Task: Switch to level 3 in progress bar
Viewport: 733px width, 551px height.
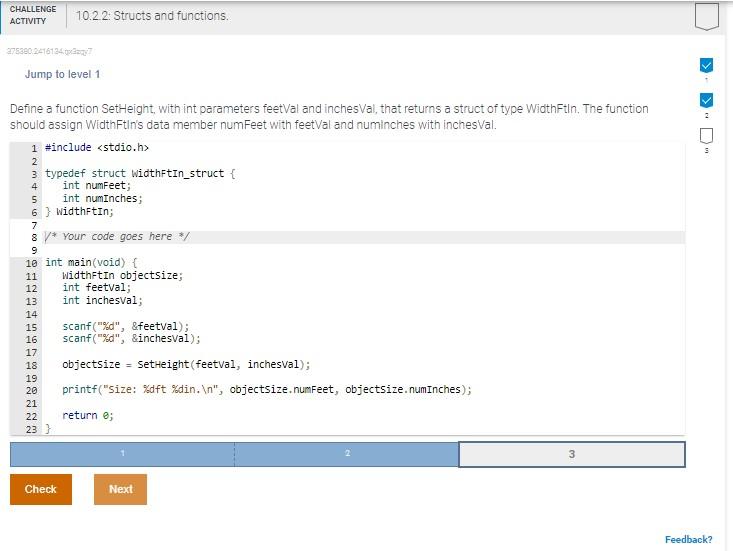Action: [572, 454]
